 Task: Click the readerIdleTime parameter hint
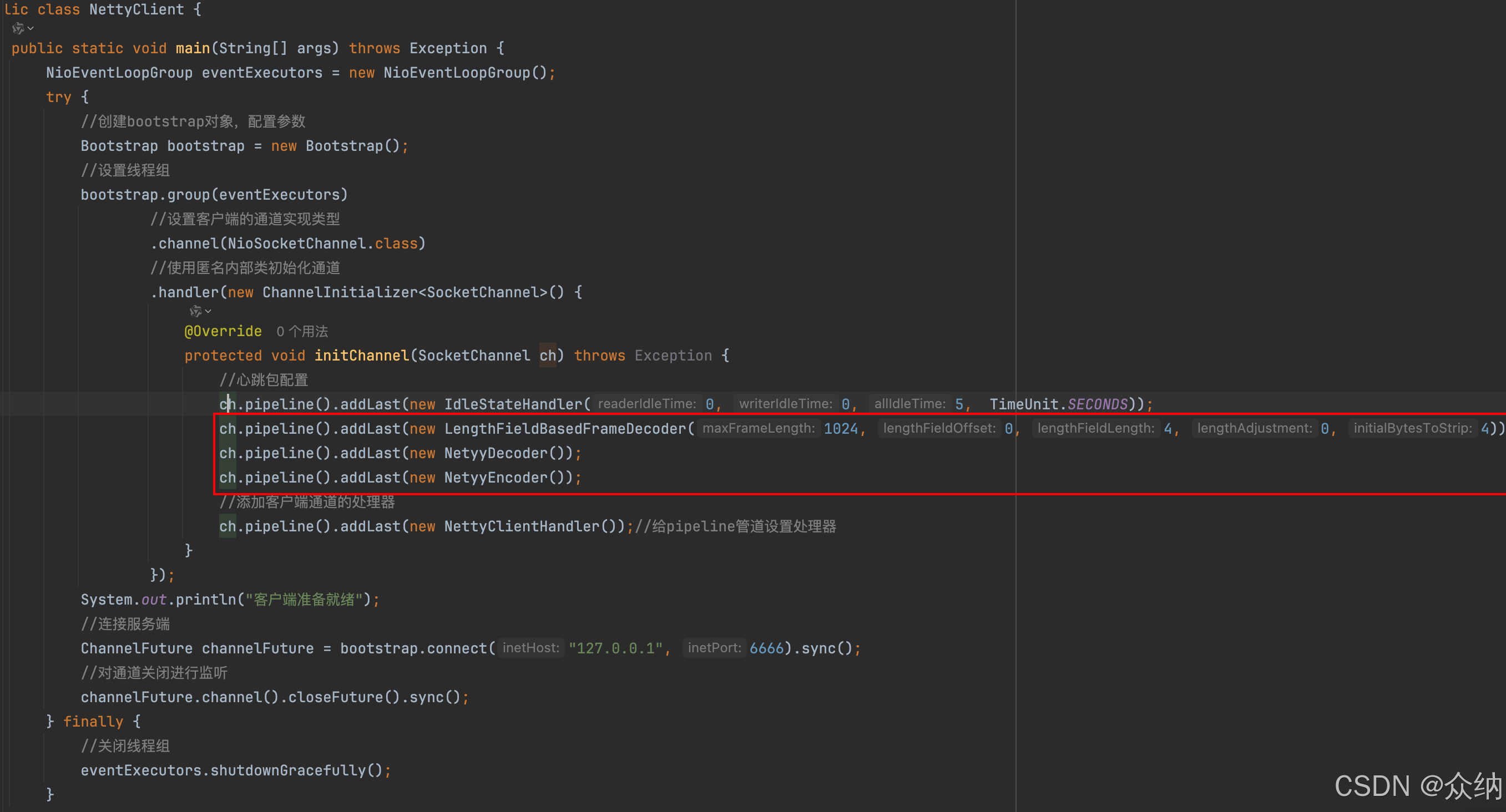tap(646, 404)
